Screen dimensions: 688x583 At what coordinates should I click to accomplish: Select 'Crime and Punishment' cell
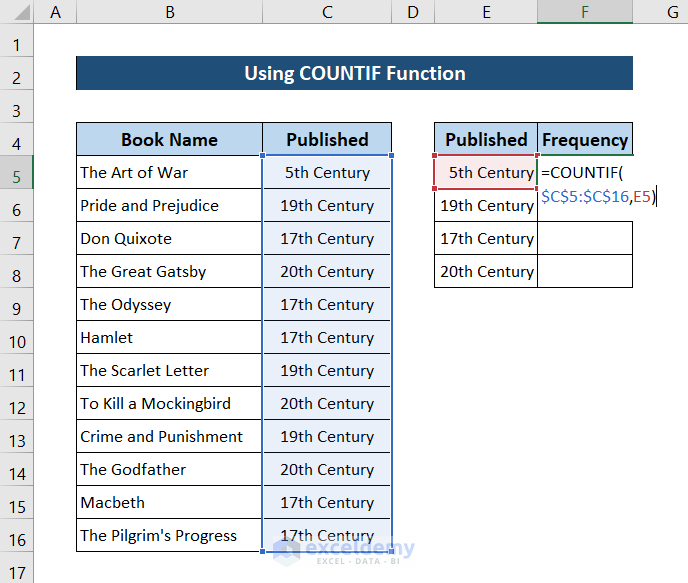pyautogui.click(x=170, y=436)
